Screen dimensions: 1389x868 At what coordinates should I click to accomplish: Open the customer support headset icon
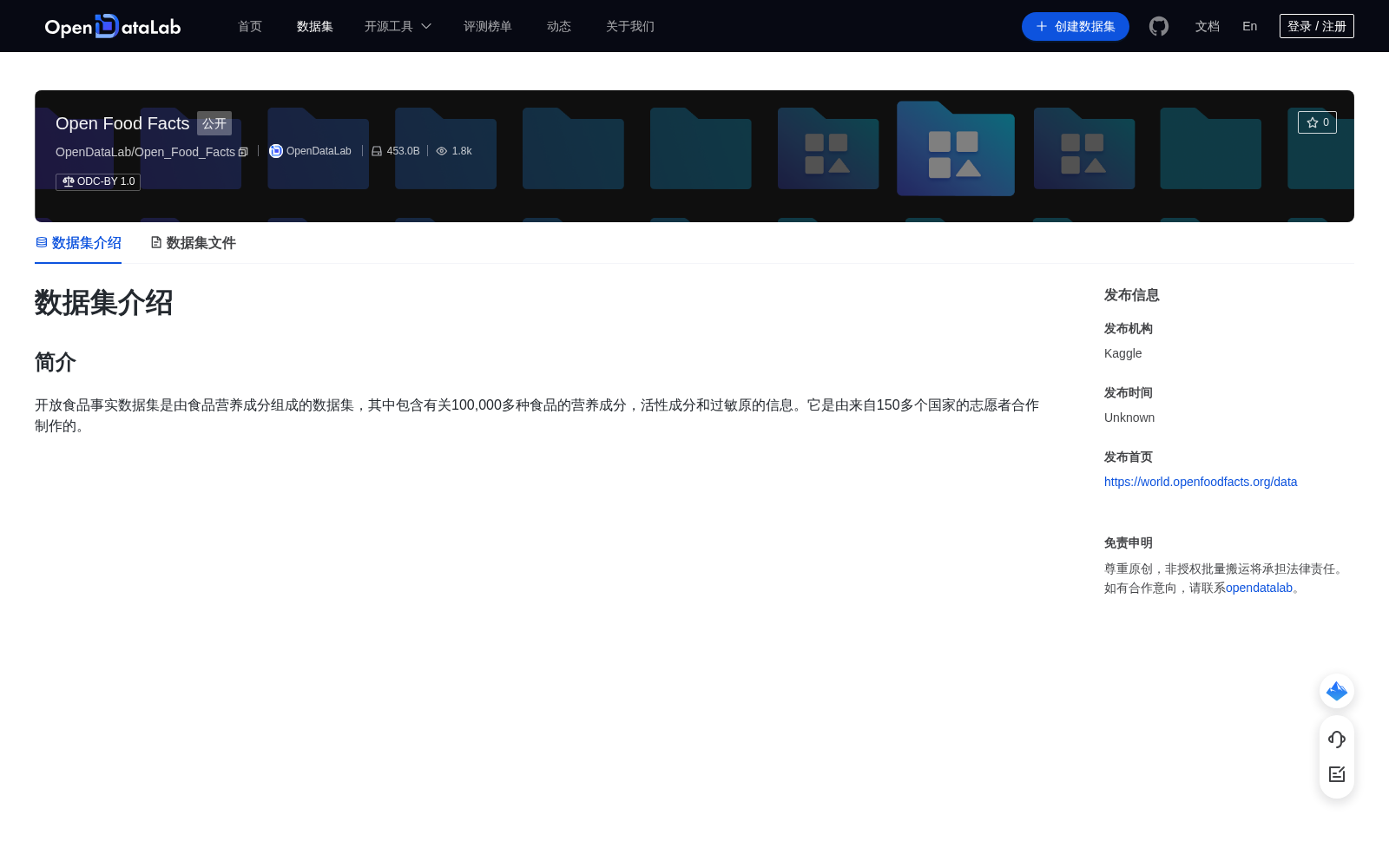click(1337, 739)
